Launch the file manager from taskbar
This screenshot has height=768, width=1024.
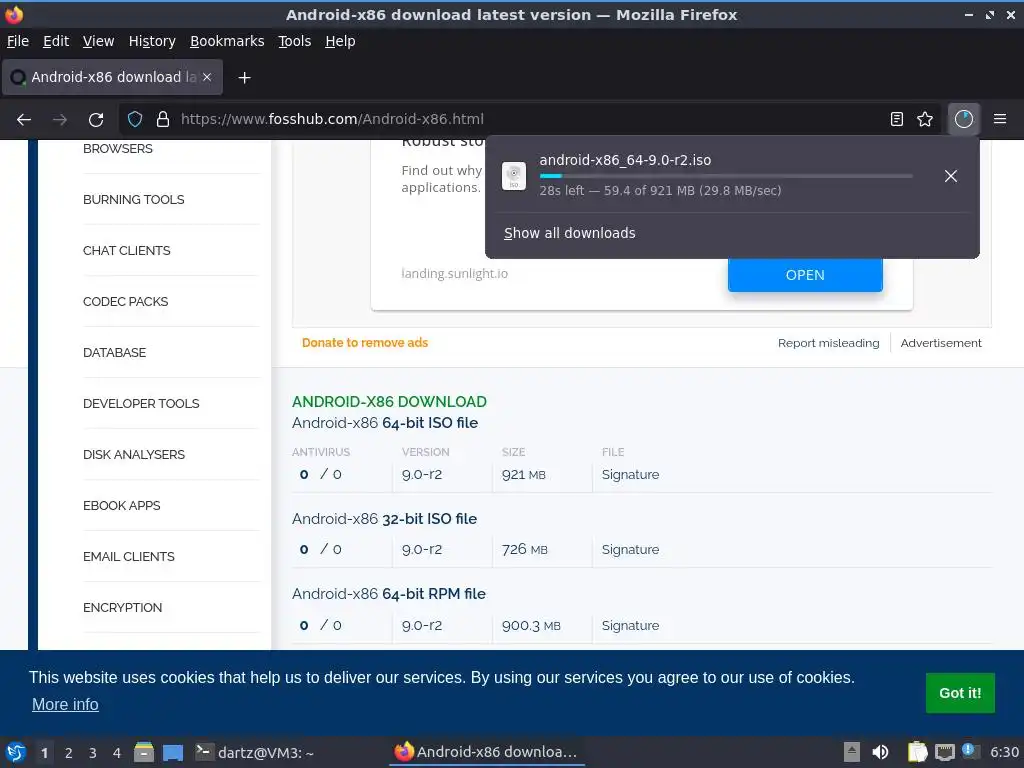coord(144,752)
